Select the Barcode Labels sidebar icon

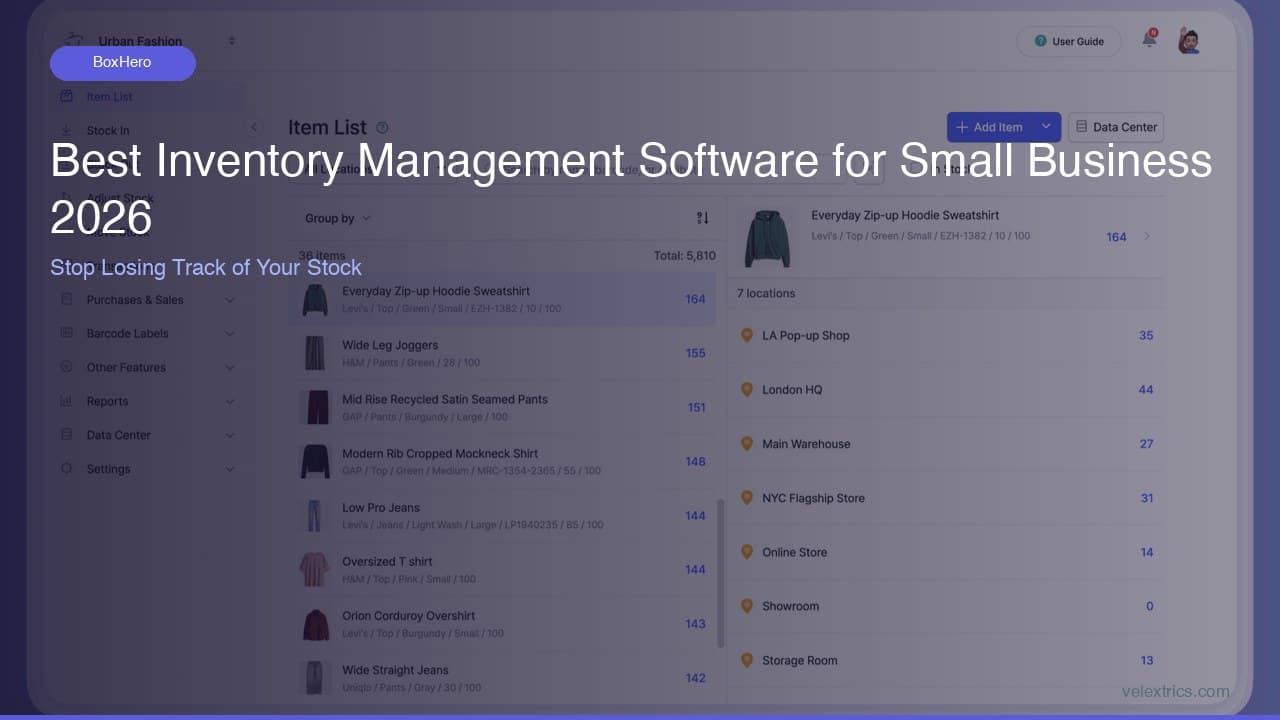pyautogui.click(x=67, y=333)
